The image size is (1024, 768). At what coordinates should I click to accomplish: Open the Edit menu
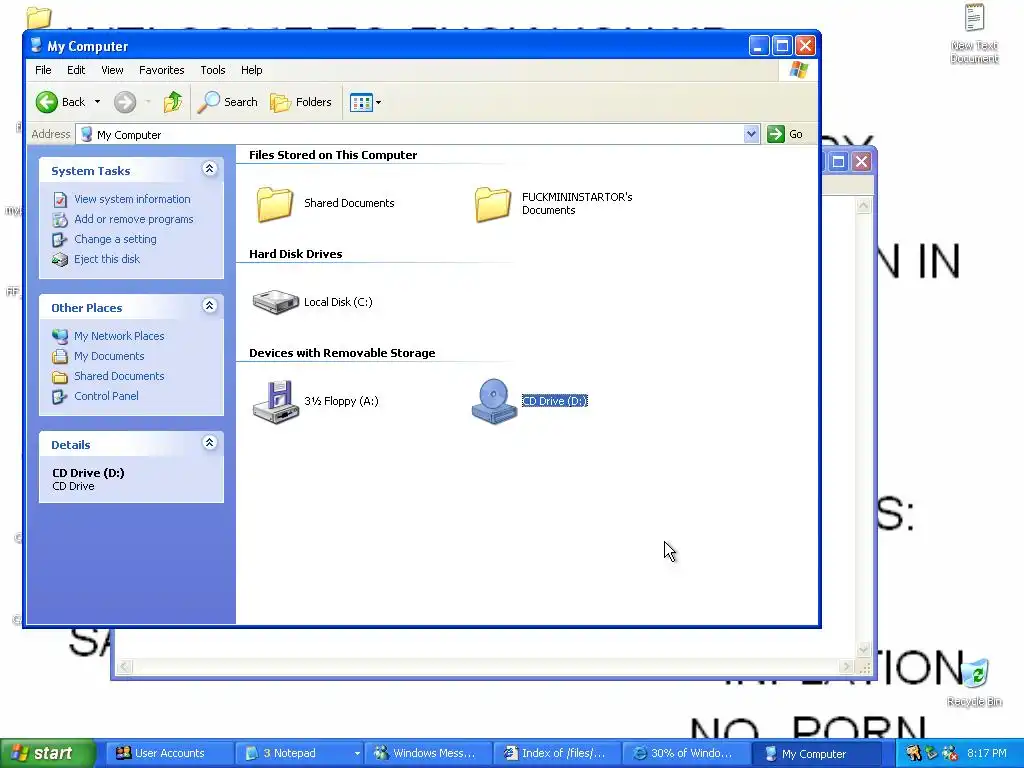tap(76, 70)
